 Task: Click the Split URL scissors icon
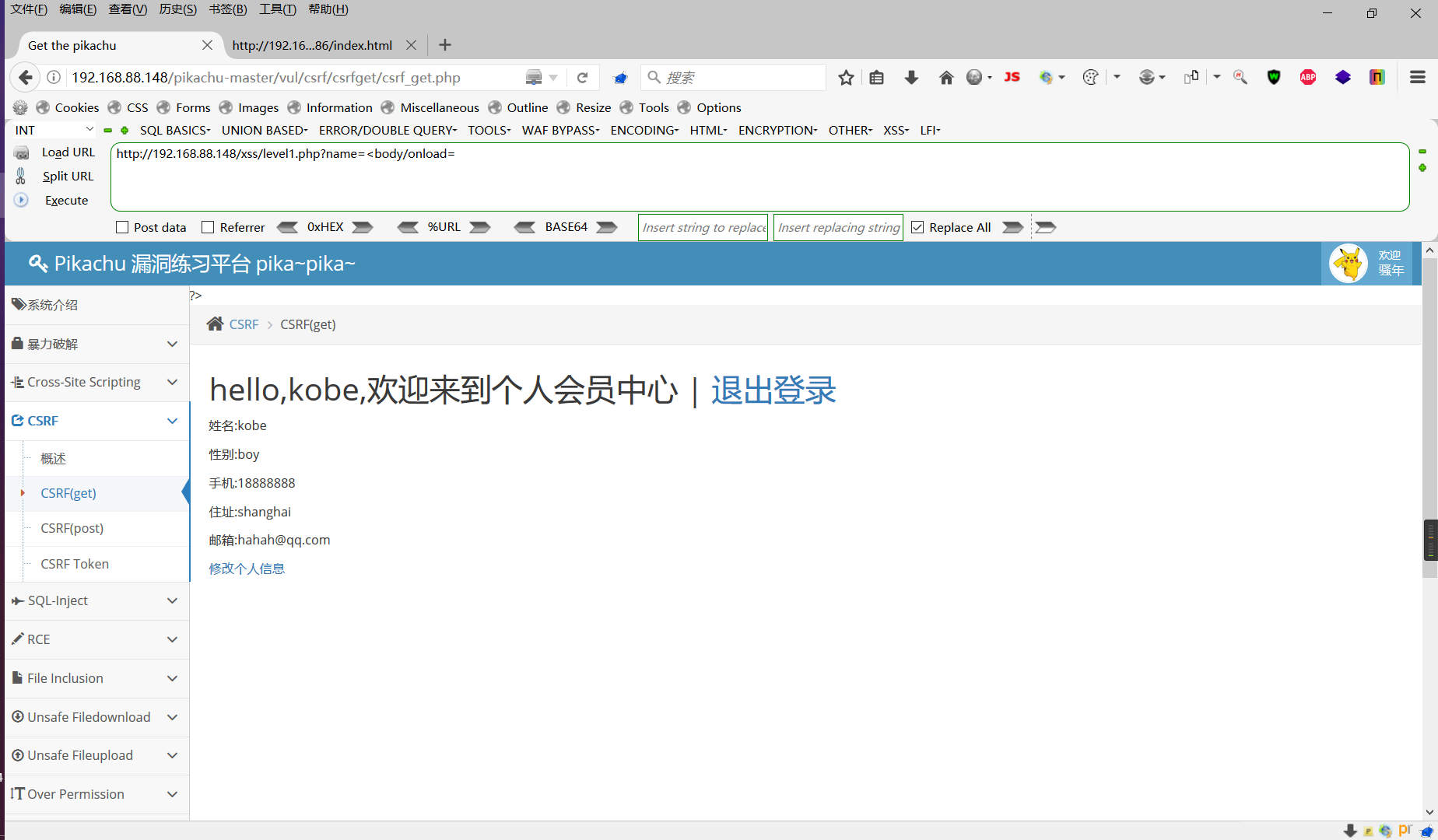coord(21,176)
